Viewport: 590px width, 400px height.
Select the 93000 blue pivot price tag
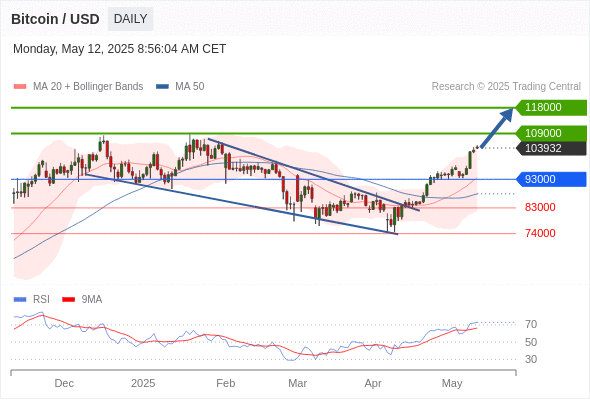pyautogui.click(x=551, y=179)
